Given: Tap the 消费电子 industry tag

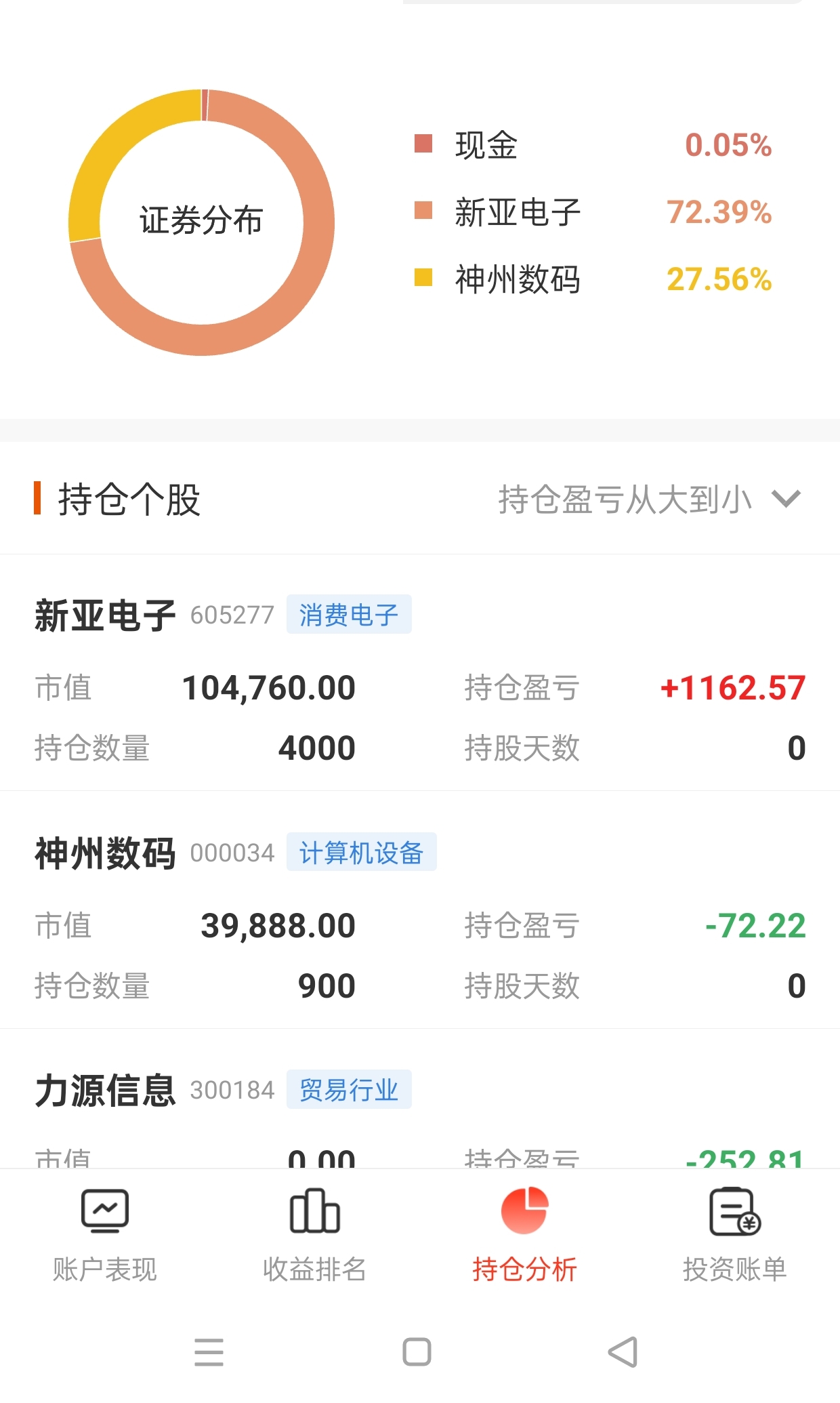Looking at the screenshot, I should click(x=349, y=615).
